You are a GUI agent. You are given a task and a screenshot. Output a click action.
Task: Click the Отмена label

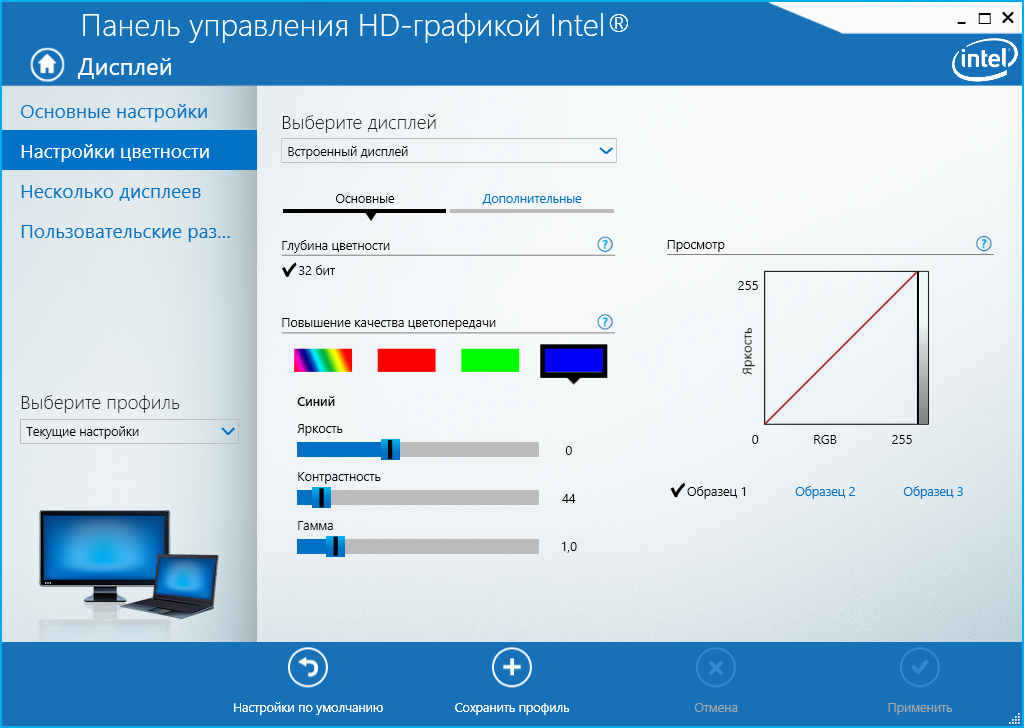tap(716, 708)
